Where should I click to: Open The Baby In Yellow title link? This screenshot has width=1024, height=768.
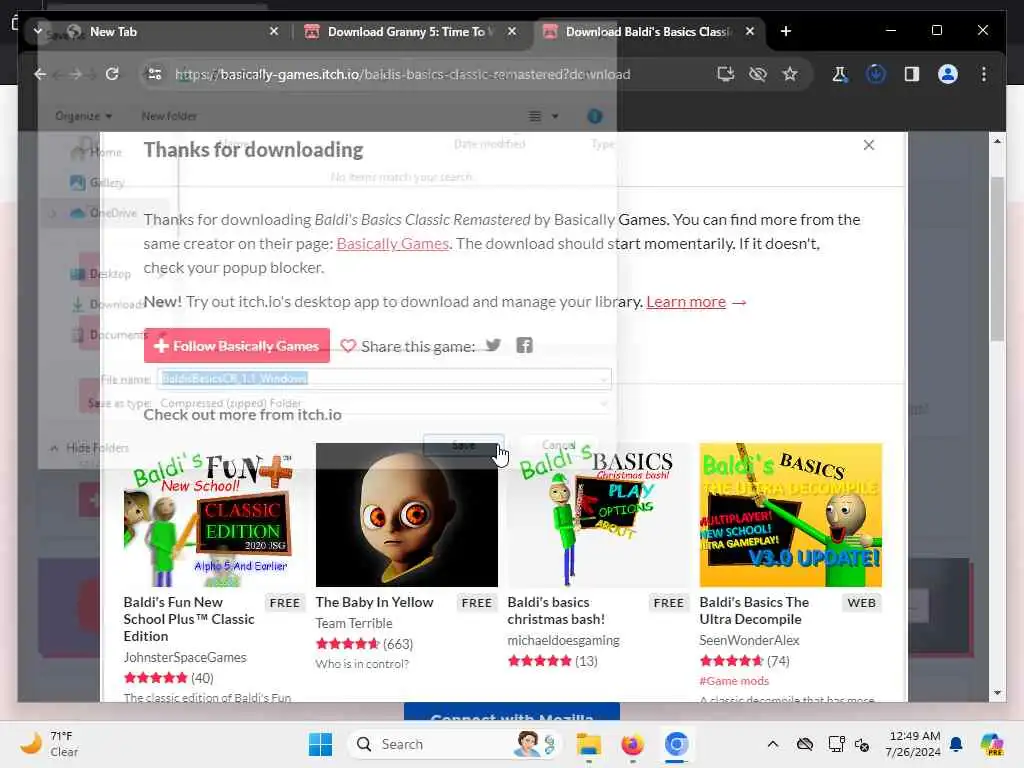coord(374,602)
